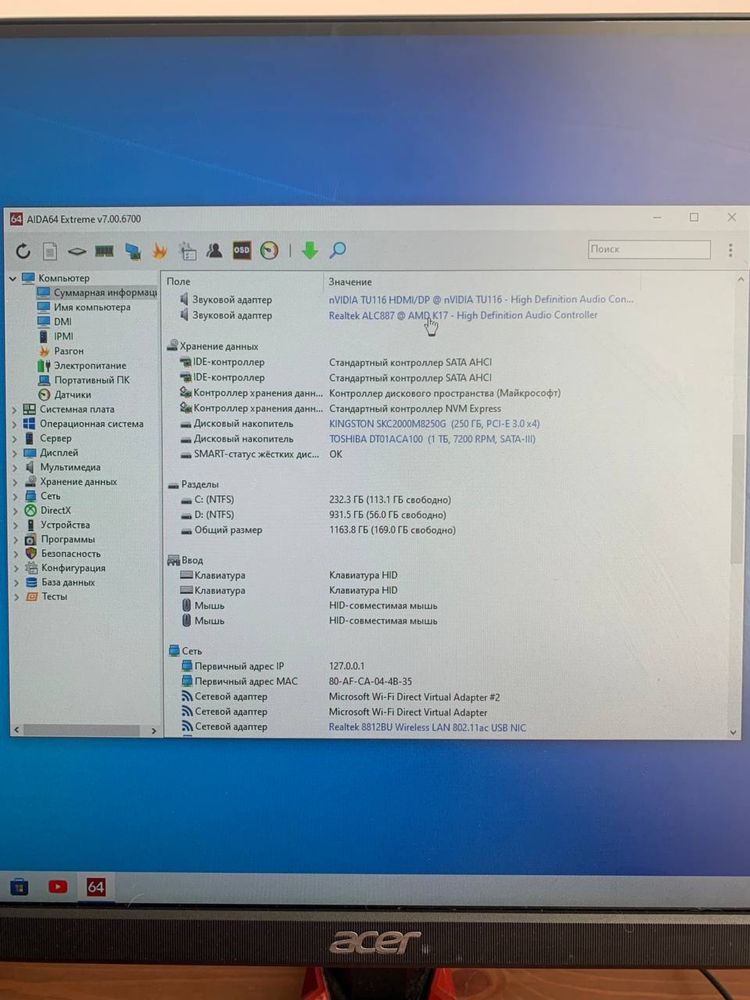Viewport: 750px width, 1000px height.
Task: Expand the Системная плата node
Action: click(15, 409)
